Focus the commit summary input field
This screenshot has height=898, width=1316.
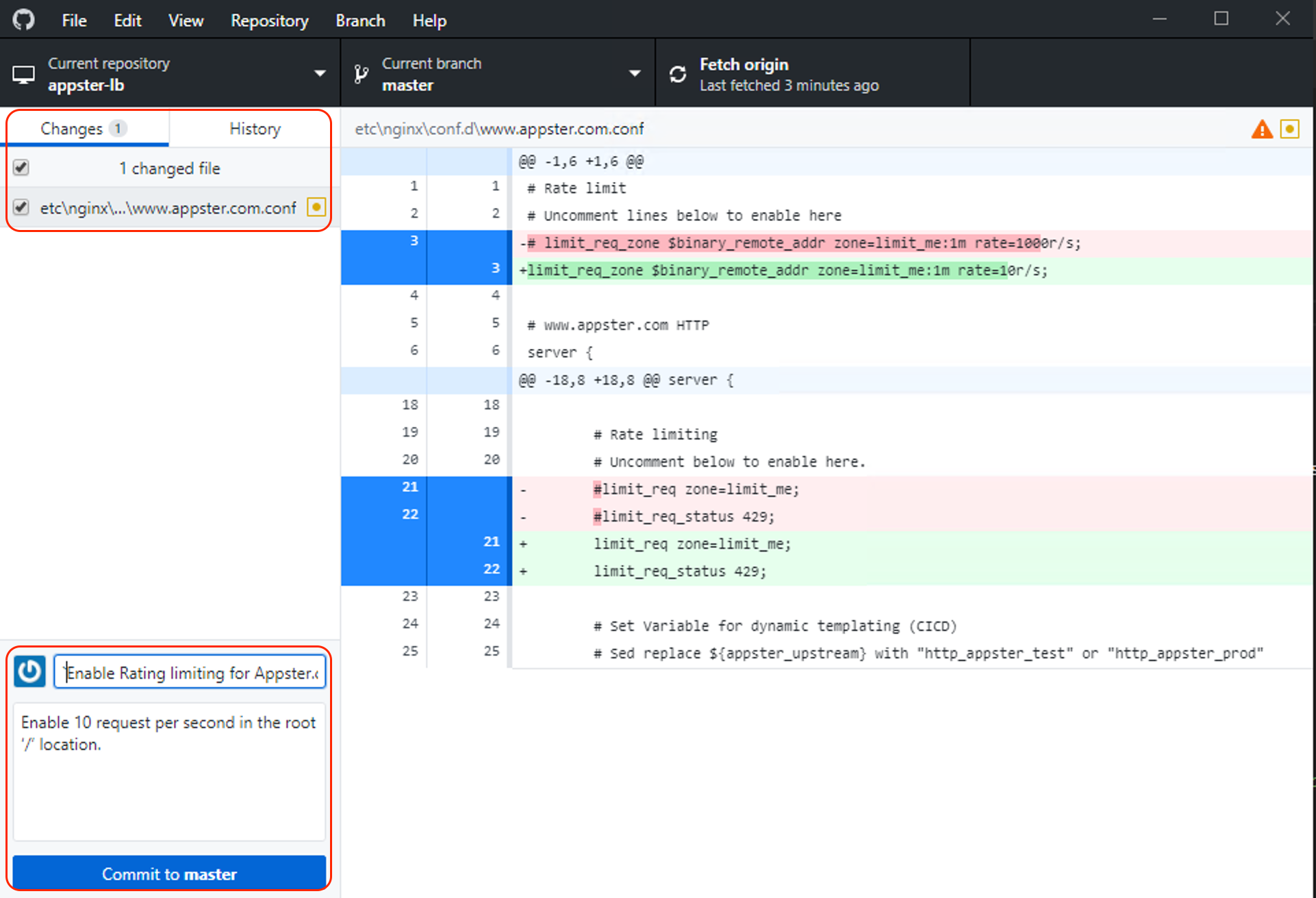click(190, 672)
